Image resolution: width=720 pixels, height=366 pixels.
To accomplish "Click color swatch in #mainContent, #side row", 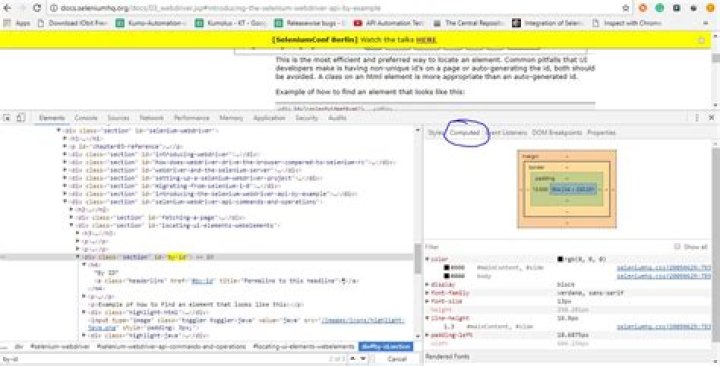I will point(447,268).
